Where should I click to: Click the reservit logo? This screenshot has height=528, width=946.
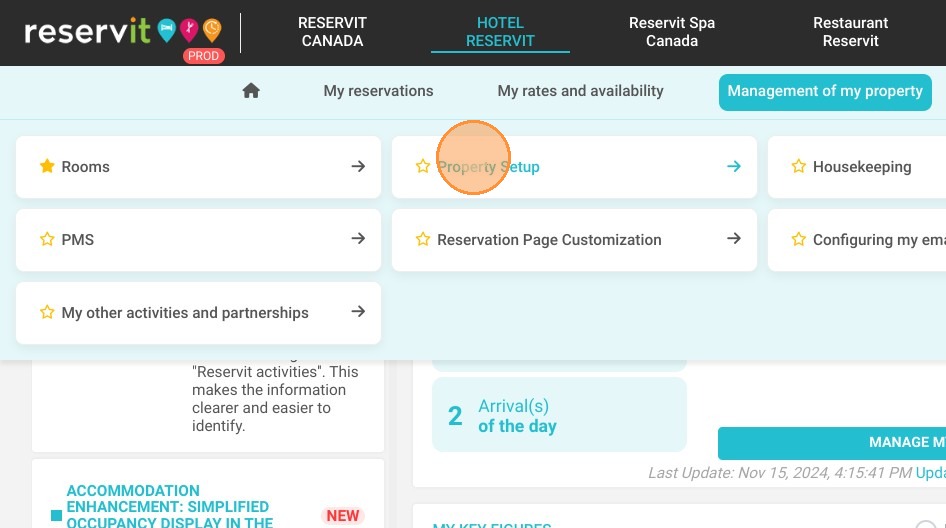tap(124, 33)
